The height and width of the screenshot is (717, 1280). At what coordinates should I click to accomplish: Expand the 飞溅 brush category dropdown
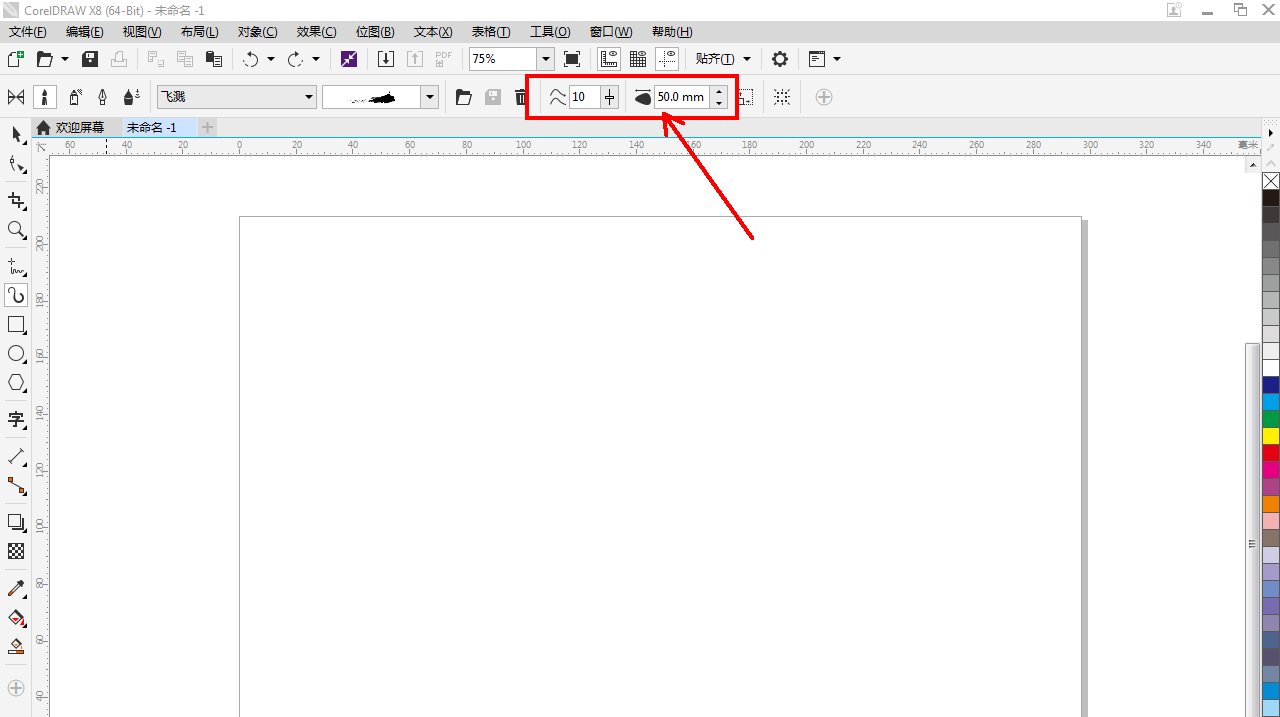(309, 97)
